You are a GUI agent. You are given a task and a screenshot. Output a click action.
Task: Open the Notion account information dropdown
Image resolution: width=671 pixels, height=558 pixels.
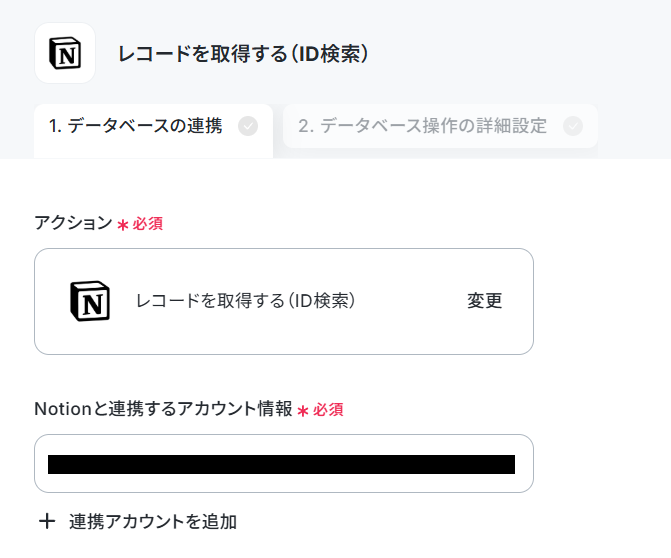[x=284, y=463]
